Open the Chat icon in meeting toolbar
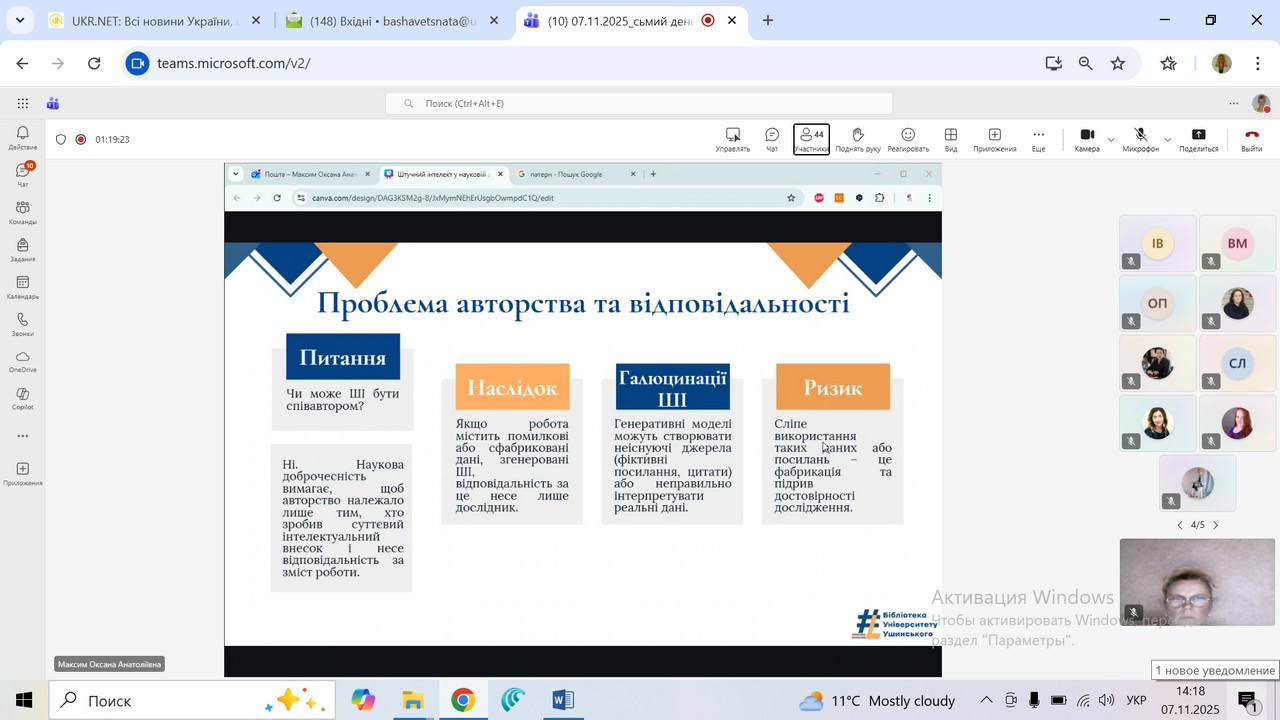This screenshot has height=720, width=1280. click(771, 139)
